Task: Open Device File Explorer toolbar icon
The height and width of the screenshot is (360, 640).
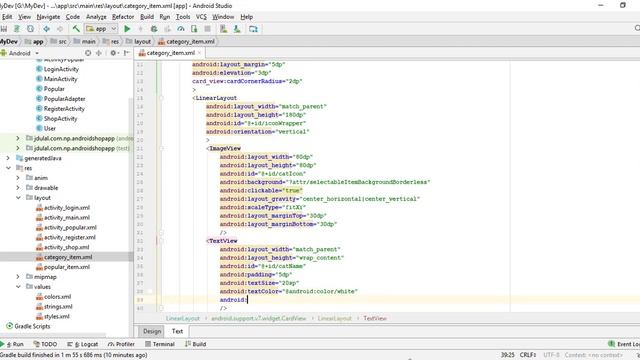Action: pyautogui.click(x=253, y=29)
